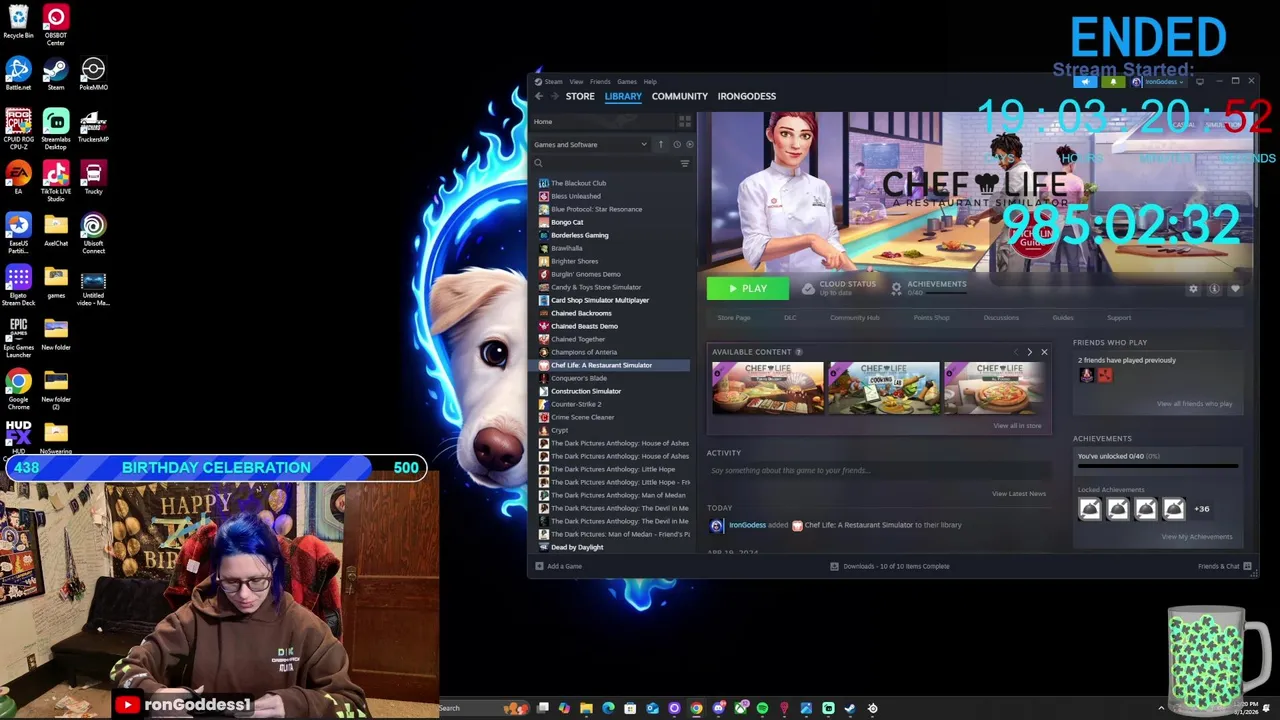The height and width of the screenshot is (720, 1280).
Task: Open OBSBOT Center desktop icon
Action: tap(56, 25)
